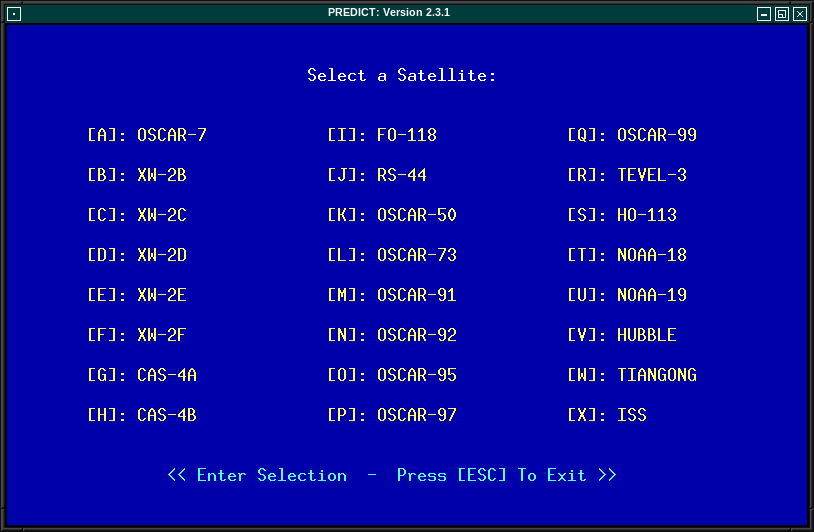Image resolution: width=814 pixels, height=532 pixels.
Task: Choose the [L]: OSCAR-73 entry
Action: pos(392,255)
